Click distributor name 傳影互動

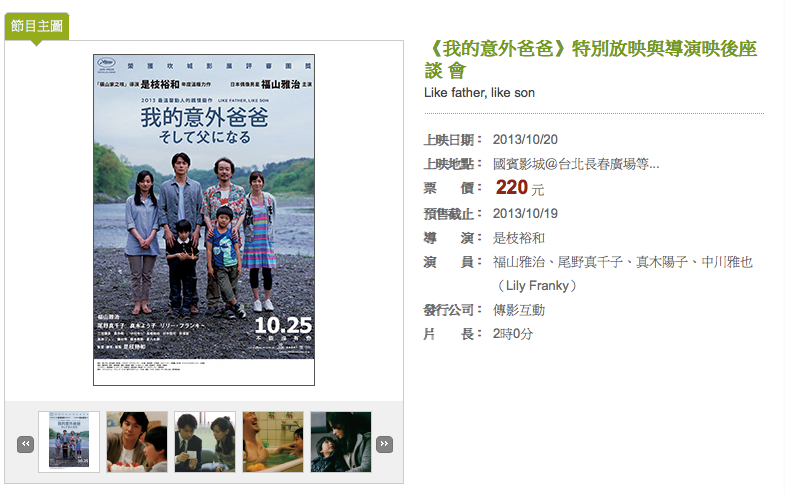coord(519,310)
